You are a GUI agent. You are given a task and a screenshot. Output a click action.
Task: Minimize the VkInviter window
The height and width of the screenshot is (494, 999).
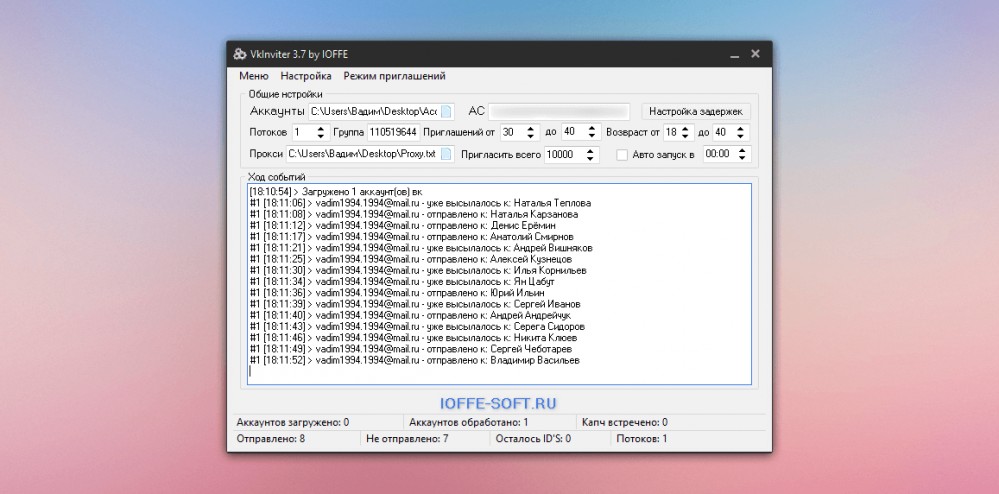pyautogui.click(x=735, y=55)
